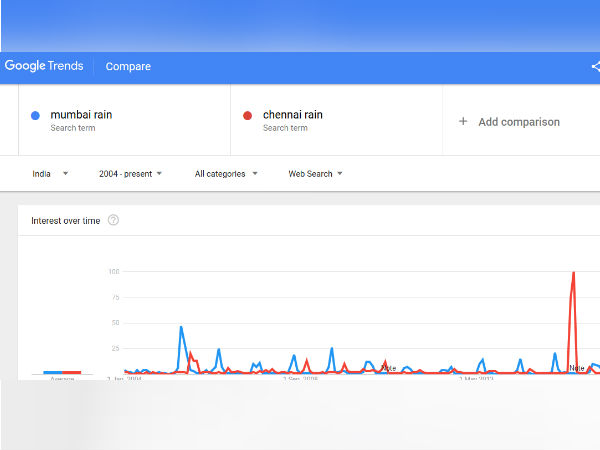
Task: Click the red chennai rain peak at 100
Action: pyautogui.click(x=573, y=273)
